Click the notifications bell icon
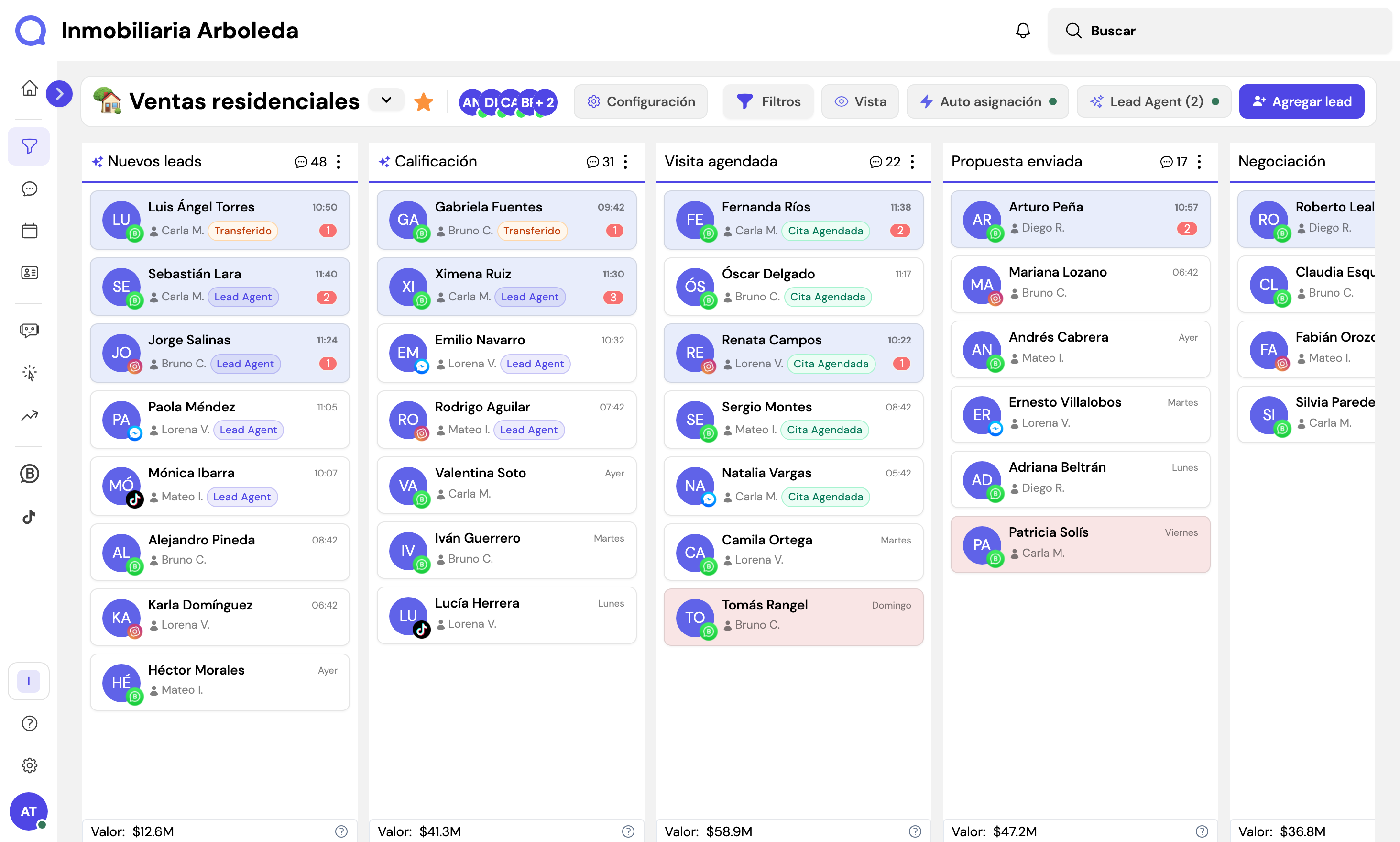The width and height of the screenshot is (1400, 842). point(1022,31)
